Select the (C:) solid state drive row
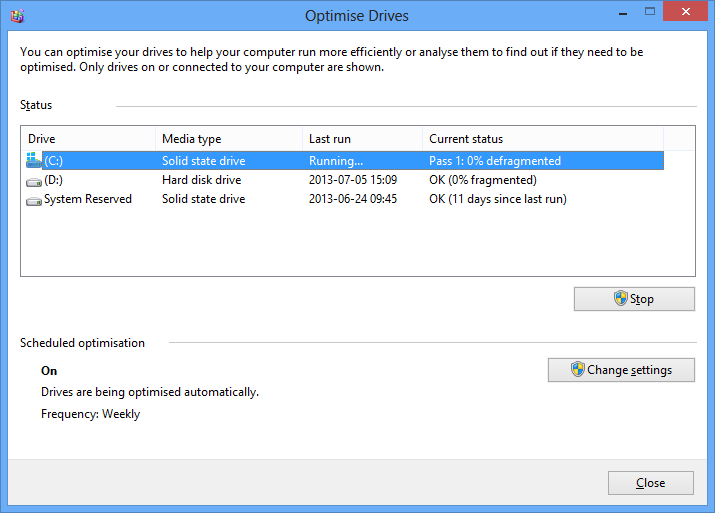The width and height of the screenshot is (715, 513). [344, 161]
